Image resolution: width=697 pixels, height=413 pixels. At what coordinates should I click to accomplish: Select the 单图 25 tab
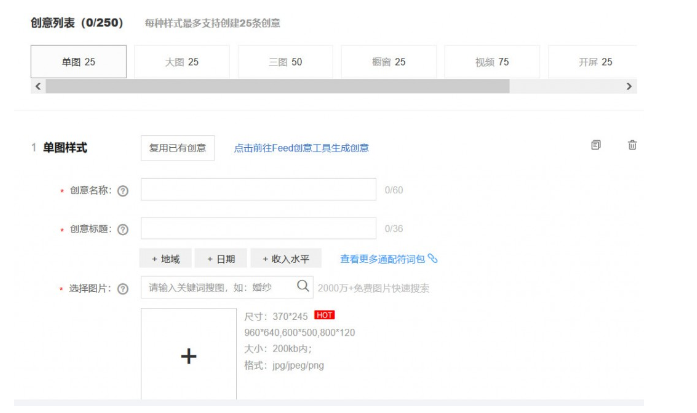point(79,62)
